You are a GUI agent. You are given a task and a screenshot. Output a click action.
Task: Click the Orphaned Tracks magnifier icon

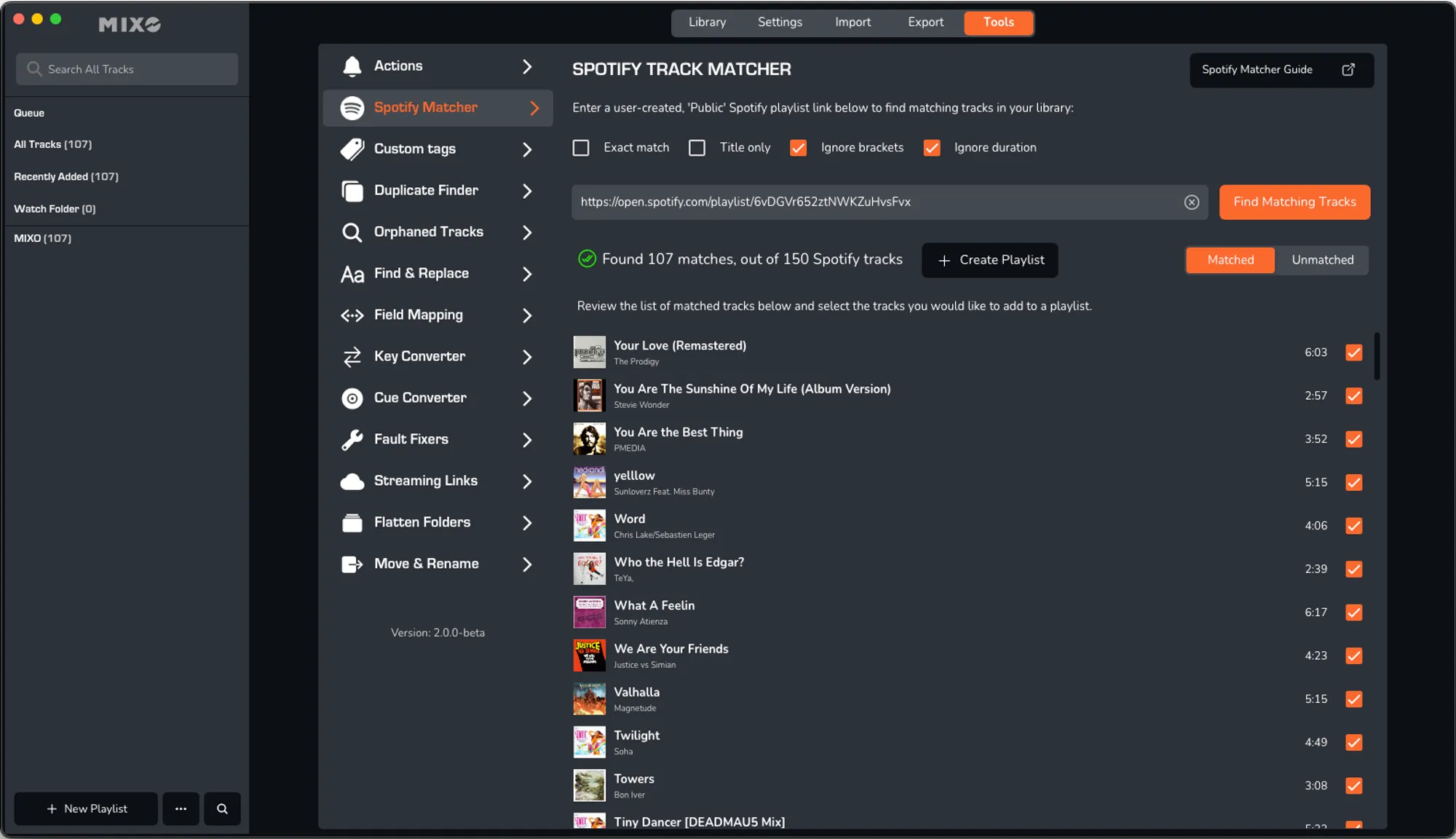point(352,232)
